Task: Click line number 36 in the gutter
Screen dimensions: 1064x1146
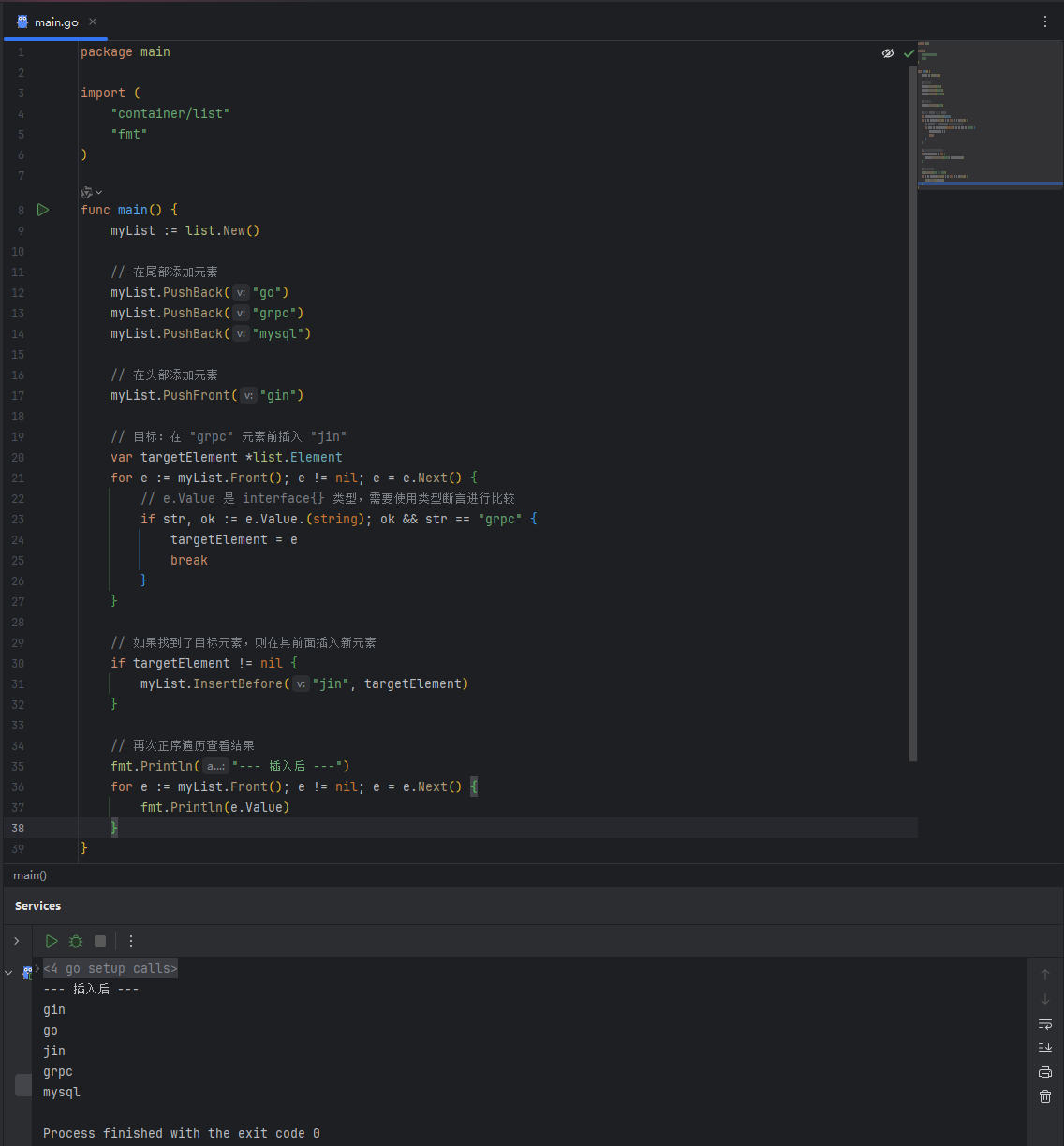Action: pos(19,786)
